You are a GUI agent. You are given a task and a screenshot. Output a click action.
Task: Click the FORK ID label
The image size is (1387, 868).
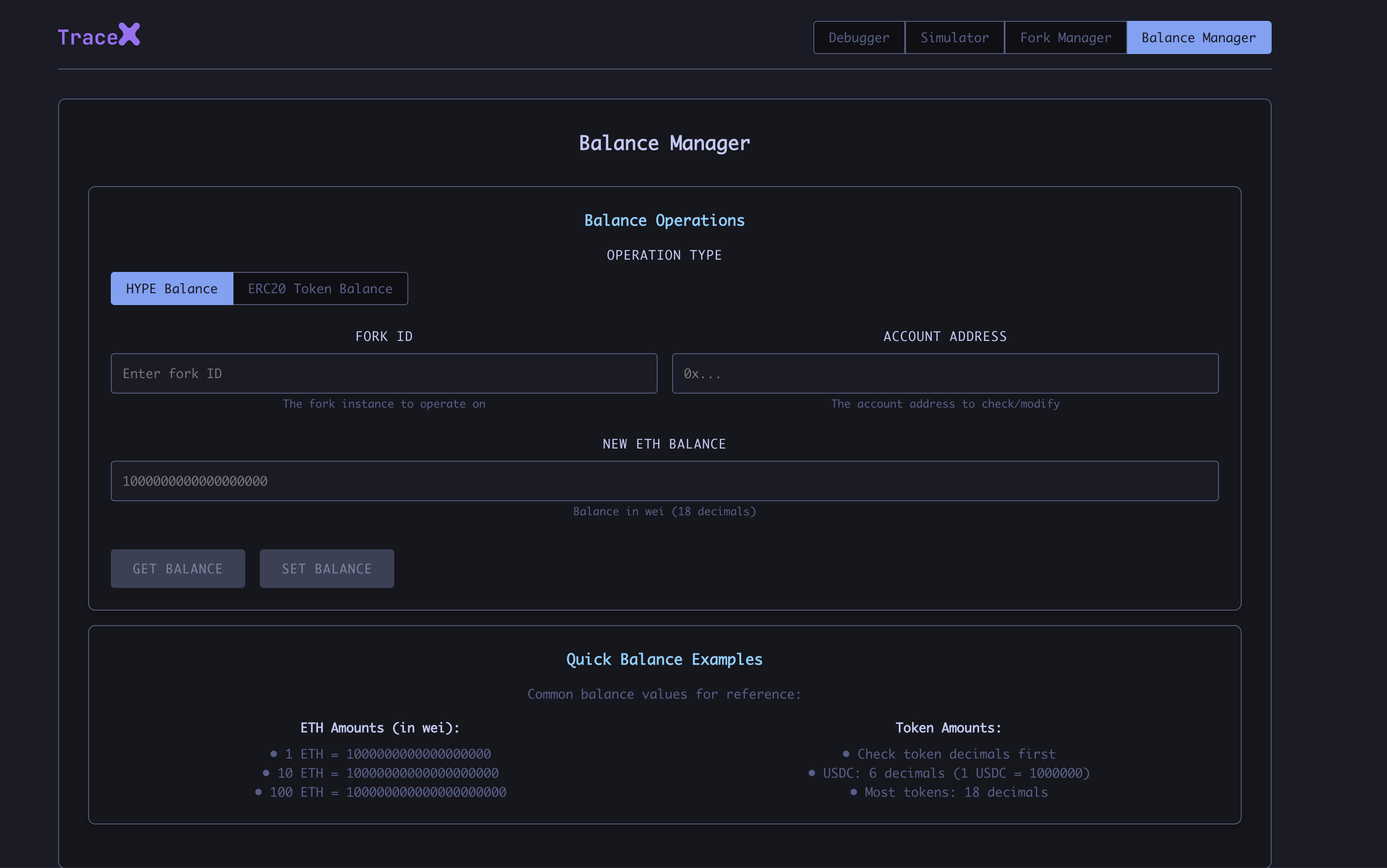384,336
